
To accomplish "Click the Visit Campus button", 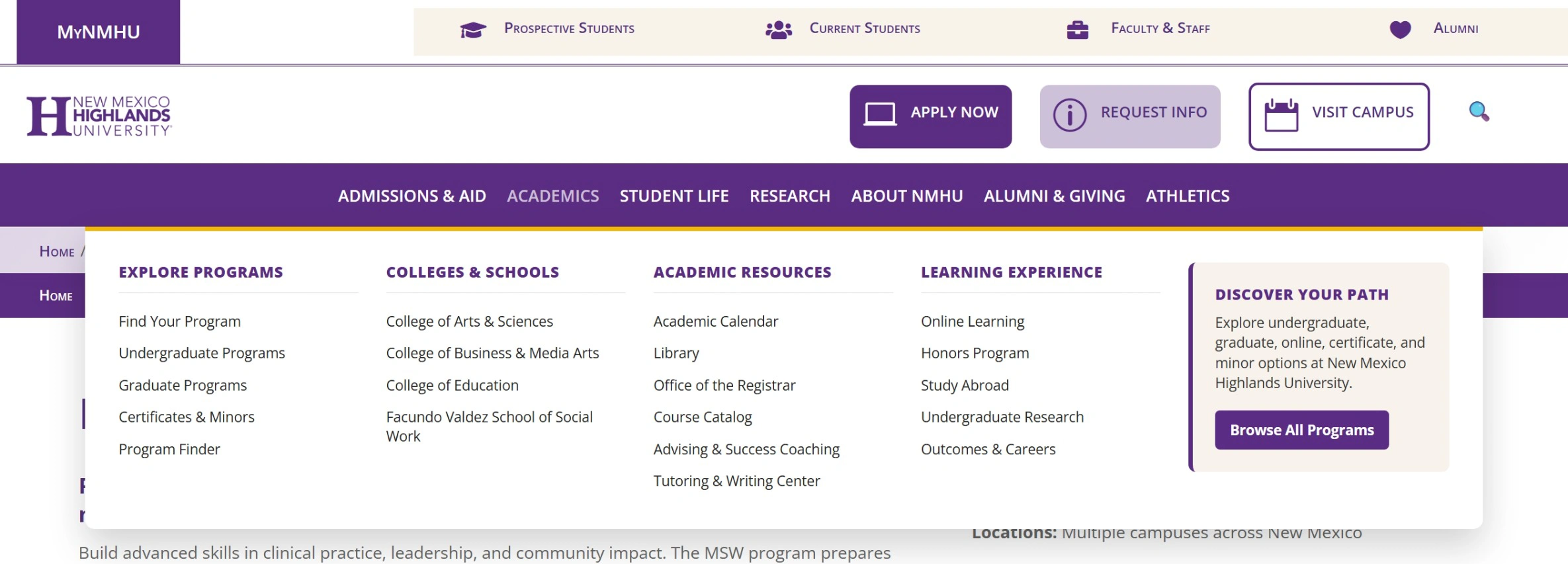I will coord(1339,116).
